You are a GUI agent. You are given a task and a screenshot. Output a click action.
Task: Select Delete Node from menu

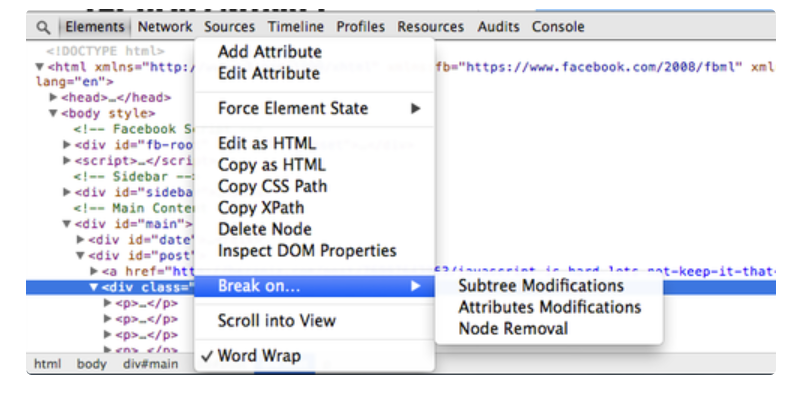(x=314, y=229)
